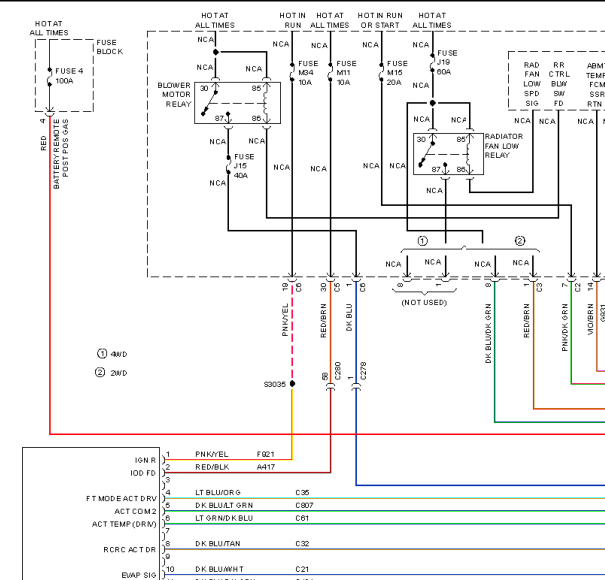
Task: Select the FUSE BLOCK label
Action: (110, 47)
